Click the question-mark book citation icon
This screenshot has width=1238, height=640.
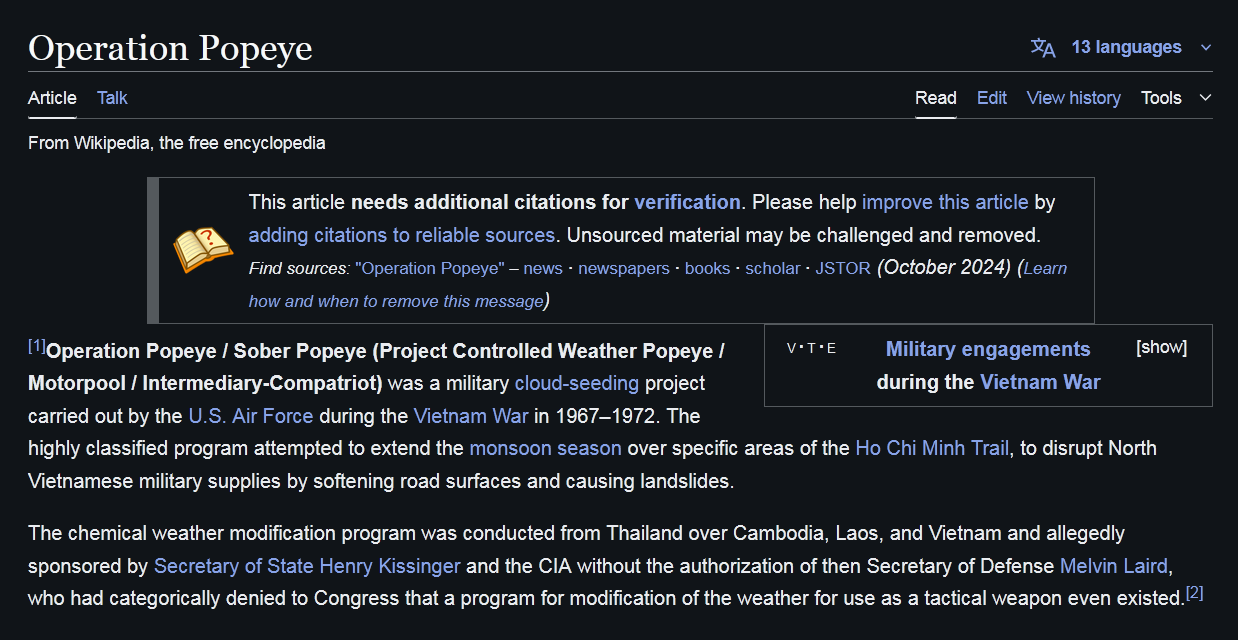tap(203, 250)
